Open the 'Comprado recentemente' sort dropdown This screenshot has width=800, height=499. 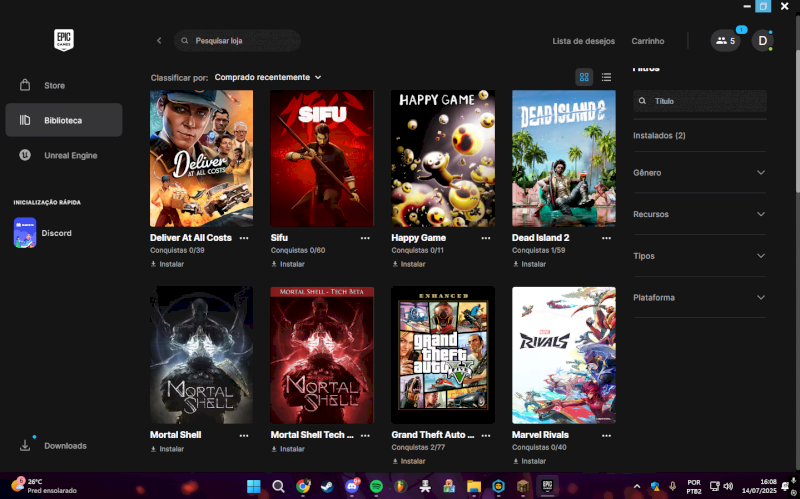coord(268,77)
